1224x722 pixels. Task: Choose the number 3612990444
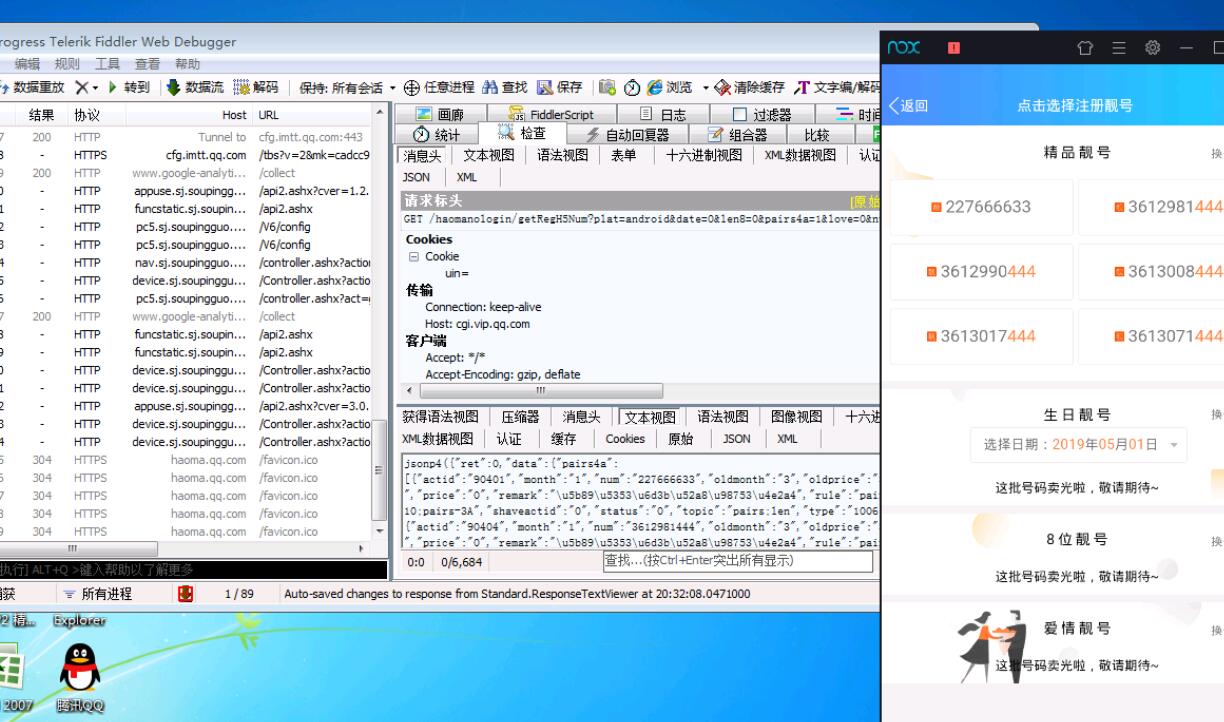pyautogui.click(x=980, y=272)
